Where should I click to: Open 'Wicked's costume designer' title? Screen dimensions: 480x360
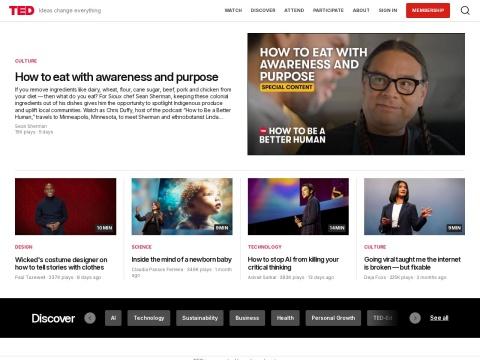pos(61,263)
